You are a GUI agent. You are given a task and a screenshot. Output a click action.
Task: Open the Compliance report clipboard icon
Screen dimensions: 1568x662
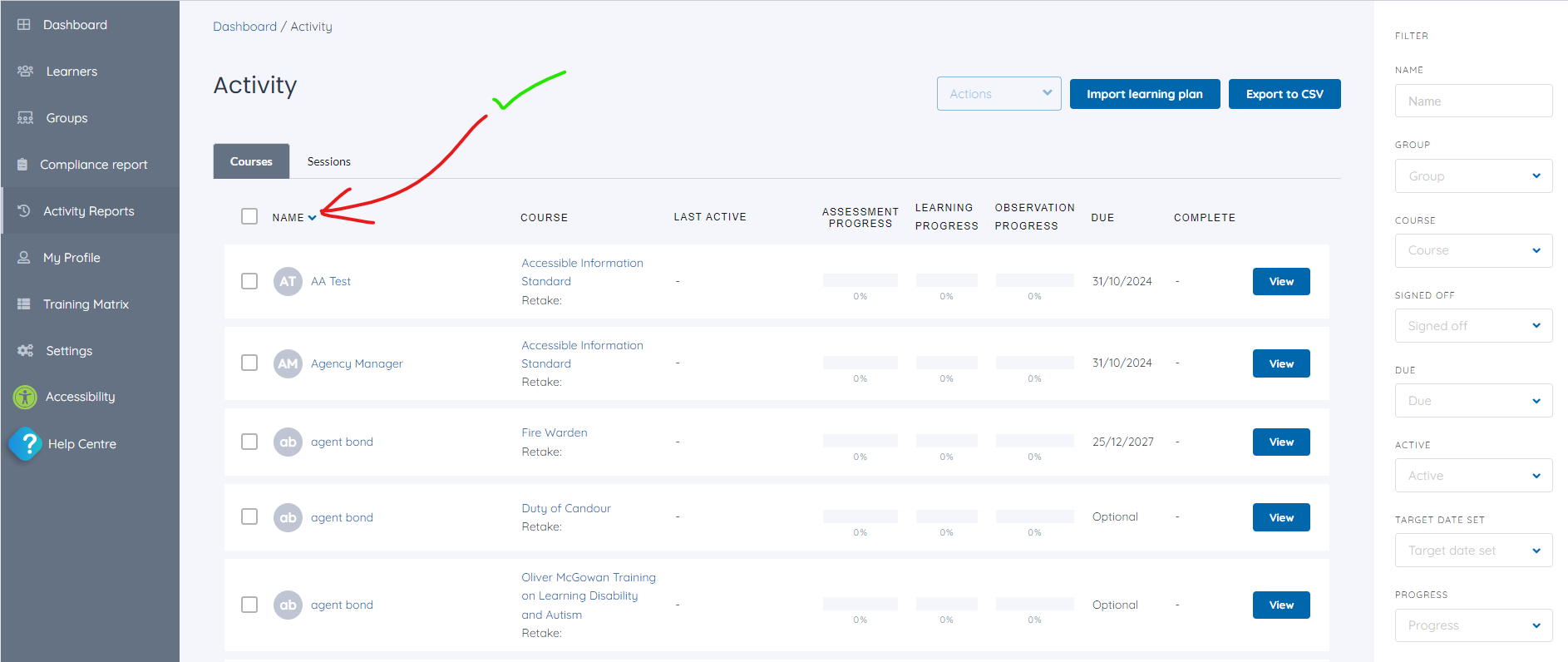pyautogui.click(x=22, y=165)
